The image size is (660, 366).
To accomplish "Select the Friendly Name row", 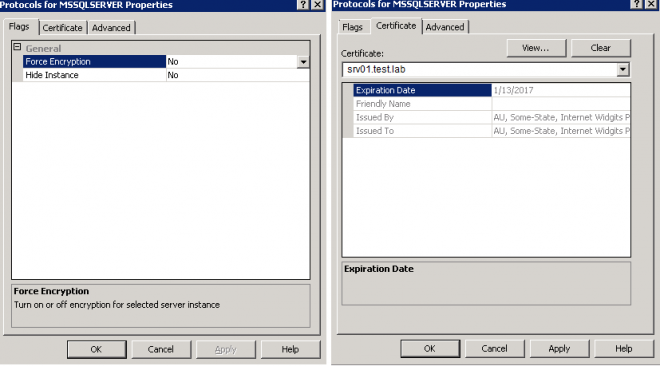I will pyautogui.click(x=492, y=103).
